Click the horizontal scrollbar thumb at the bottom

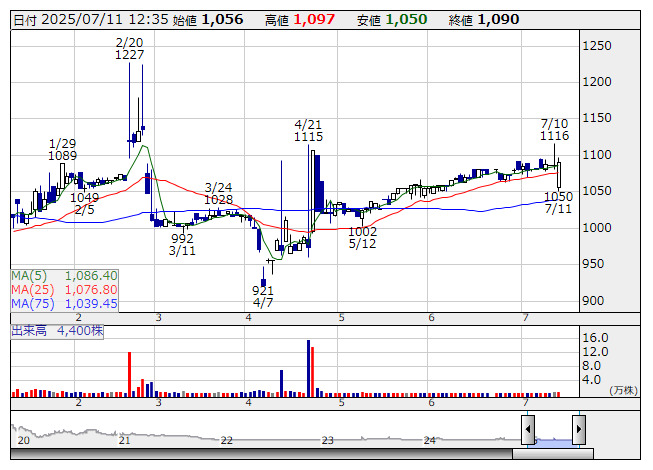coord(553,454)
